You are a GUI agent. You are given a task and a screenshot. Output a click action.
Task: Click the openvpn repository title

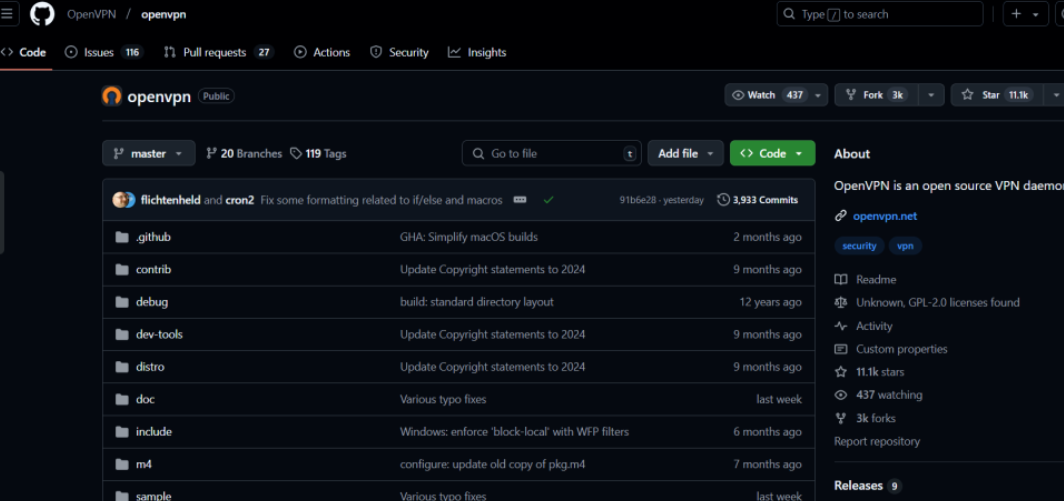(159, 96)
